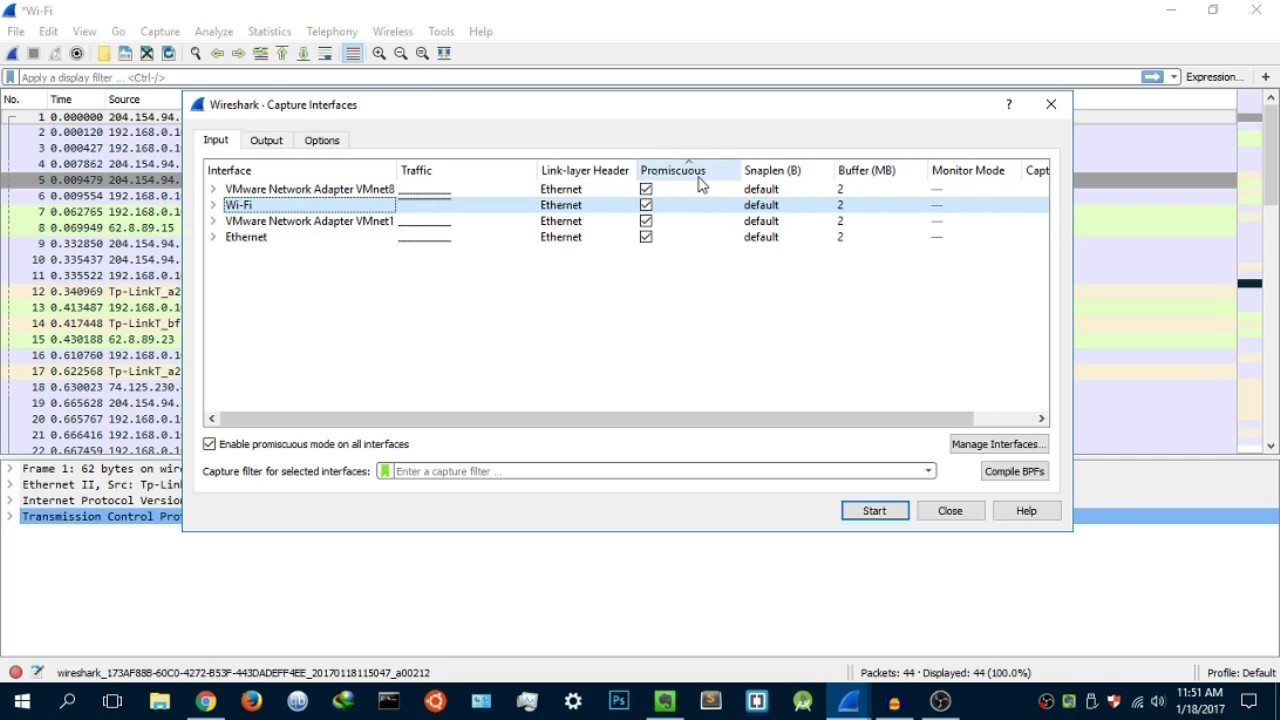Expand the Ethernet II details tree row
This screenshot has width=1280, height=720.
[x=11, y=485]
